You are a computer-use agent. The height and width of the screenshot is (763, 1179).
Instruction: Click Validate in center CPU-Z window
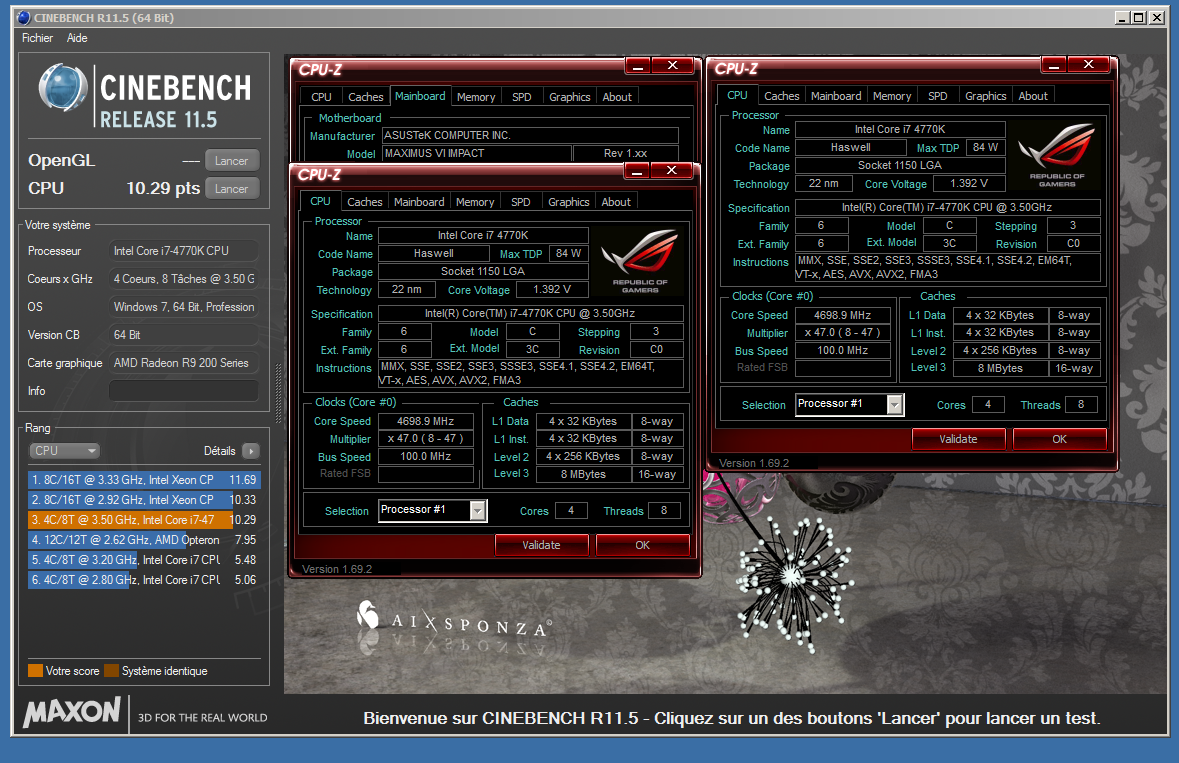tap(541, 545)
